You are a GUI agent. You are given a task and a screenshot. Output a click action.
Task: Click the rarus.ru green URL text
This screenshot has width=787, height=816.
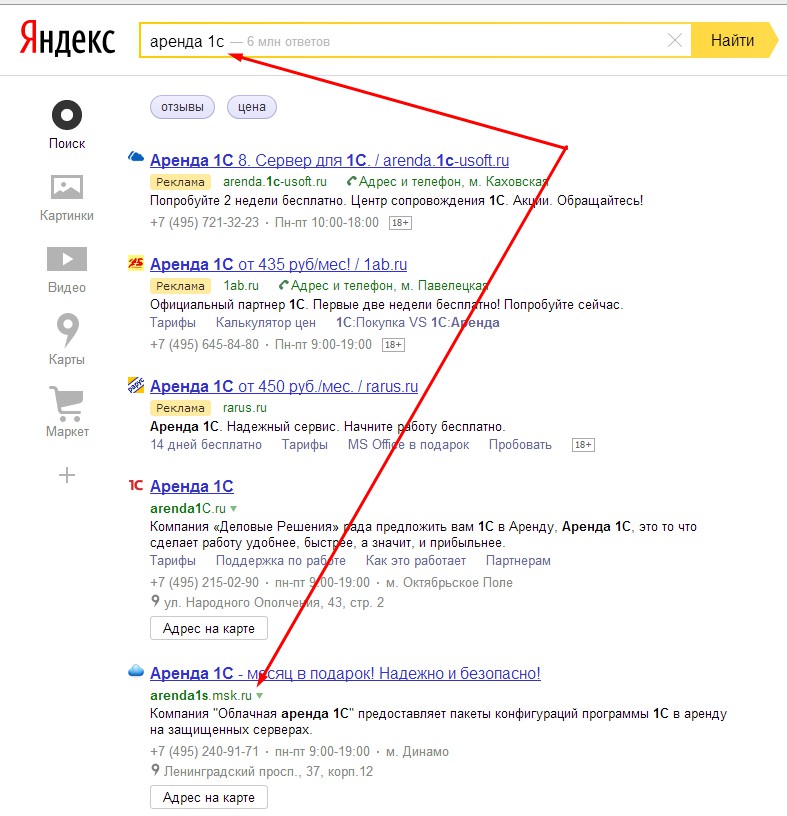point(245,407)
